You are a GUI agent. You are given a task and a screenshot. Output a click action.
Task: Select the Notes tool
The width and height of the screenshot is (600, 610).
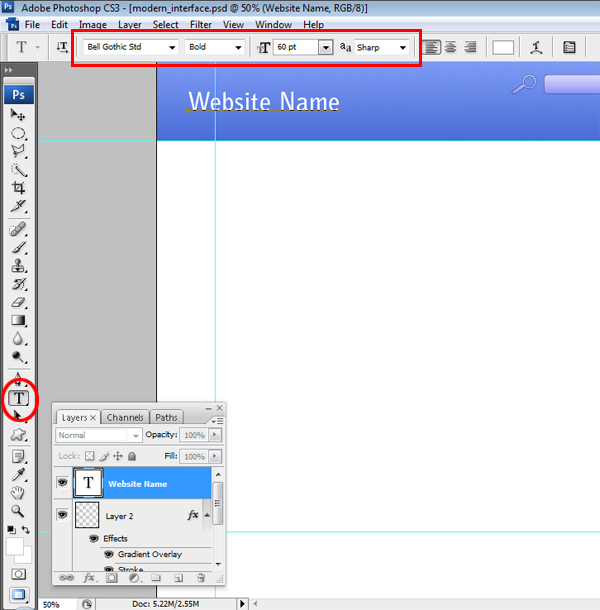point(18,456)
